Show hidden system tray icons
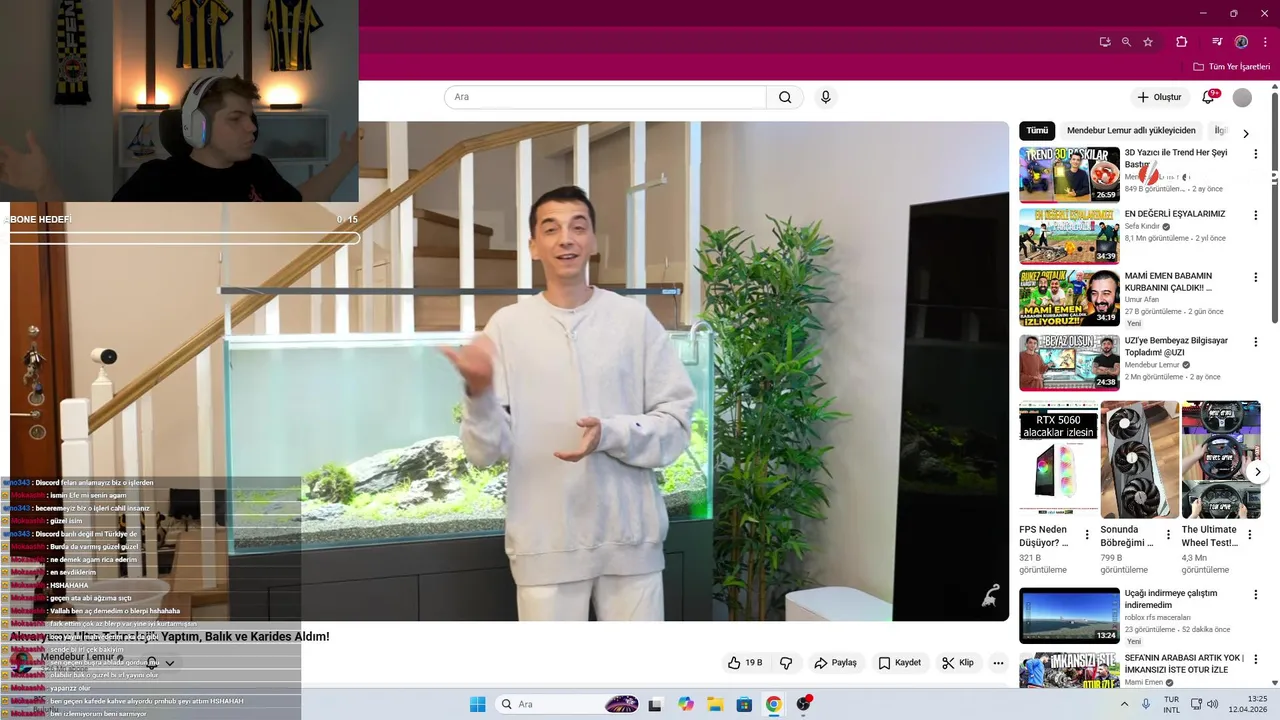The width and height of the screenshot is (1280, 720). tap(1124, 704)
